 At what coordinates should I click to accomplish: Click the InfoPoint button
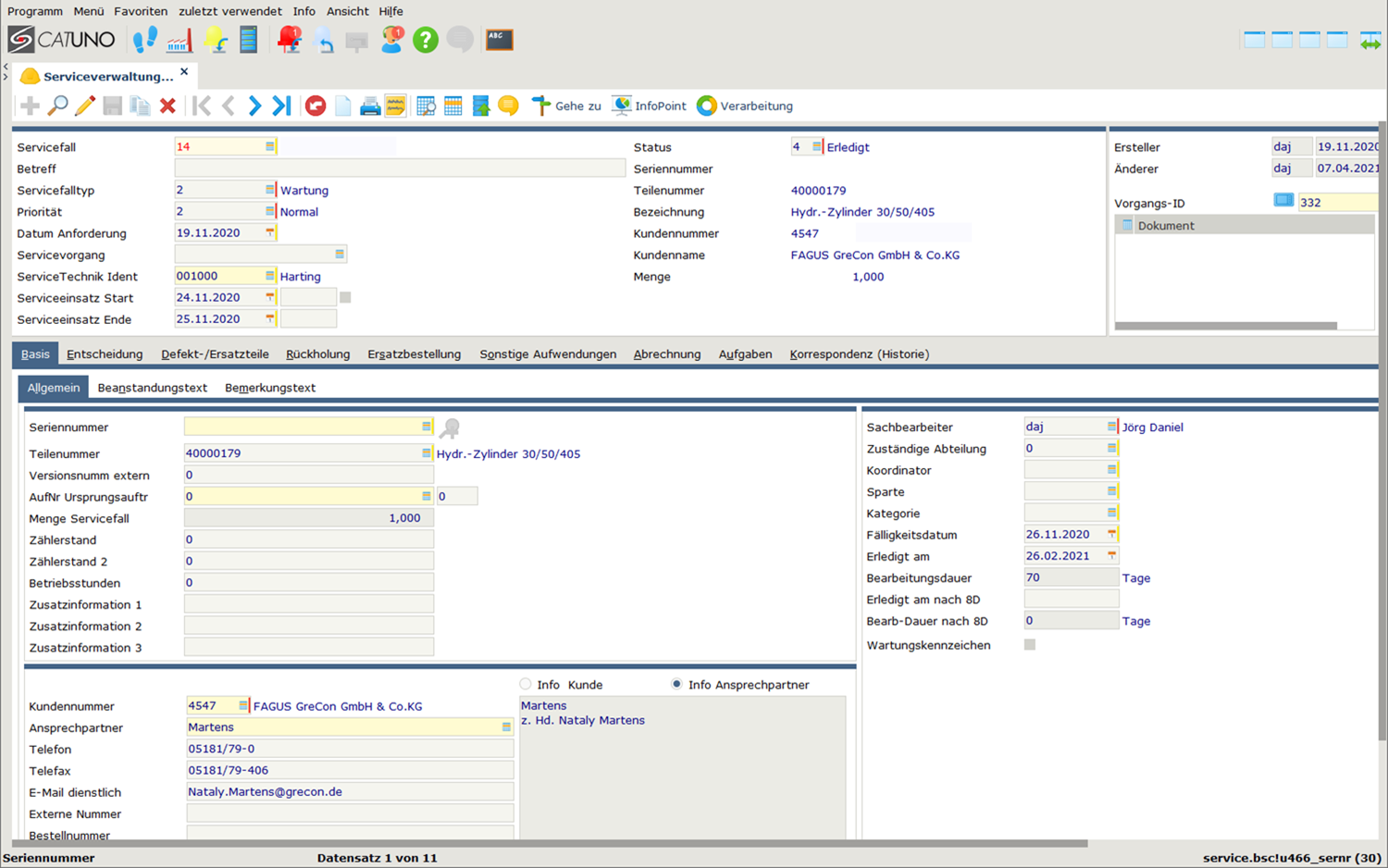[x=650, y=106]
